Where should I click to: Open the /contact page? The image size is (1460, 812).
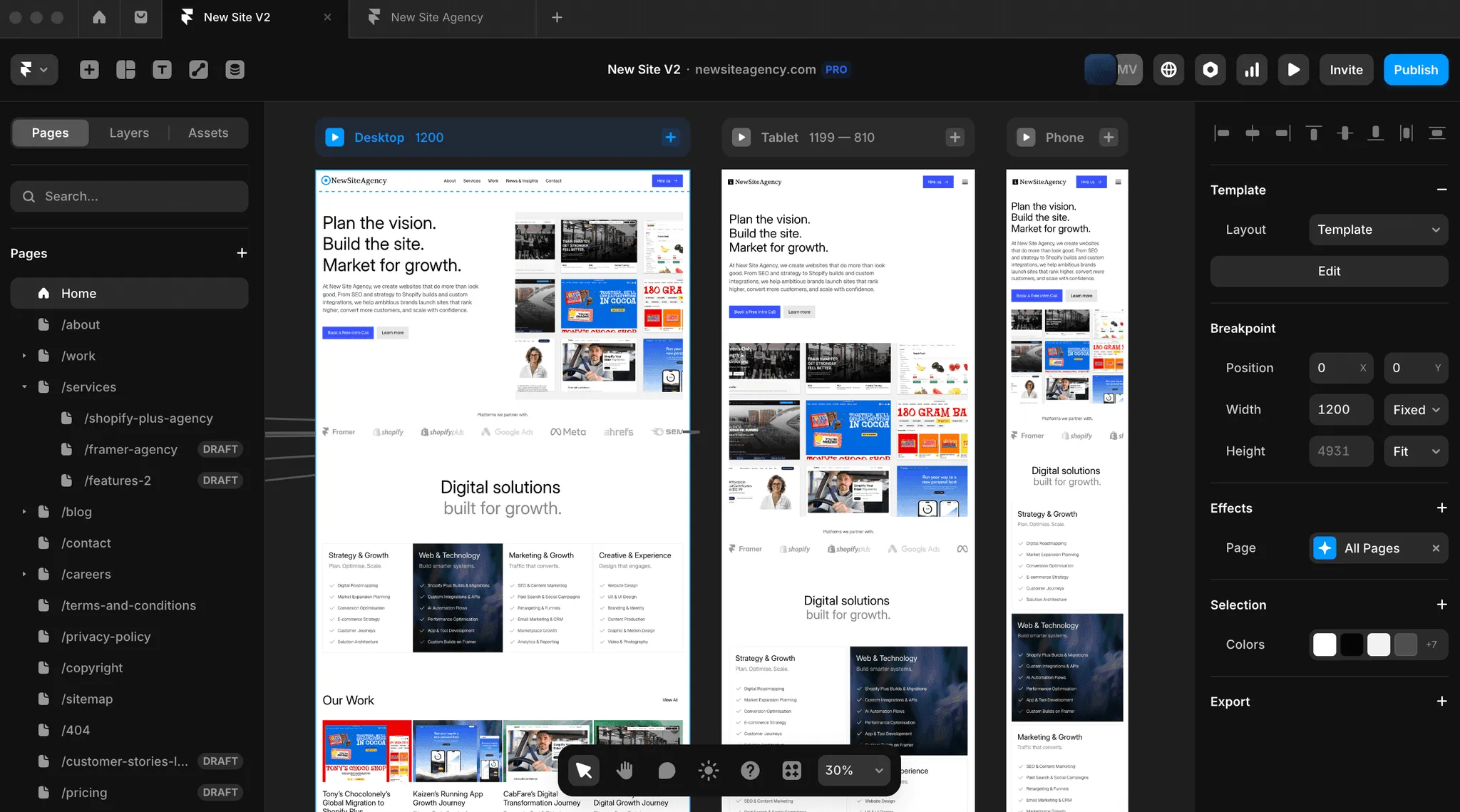(129, 543)
